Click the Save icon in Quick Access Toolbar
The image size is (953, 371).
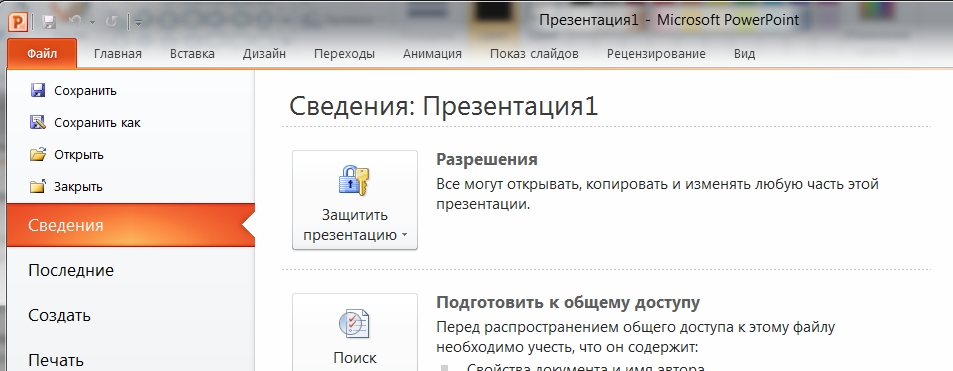(x=49, y=22)
